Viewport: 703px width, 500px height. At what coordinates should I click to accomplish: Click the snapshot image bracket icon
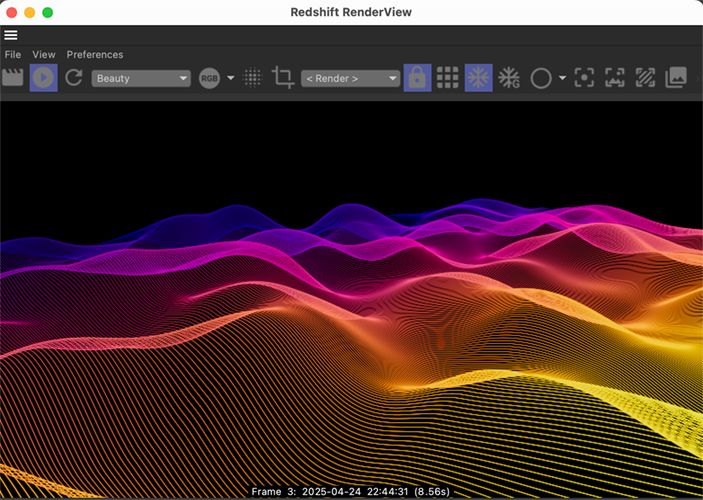coord(615,78)
